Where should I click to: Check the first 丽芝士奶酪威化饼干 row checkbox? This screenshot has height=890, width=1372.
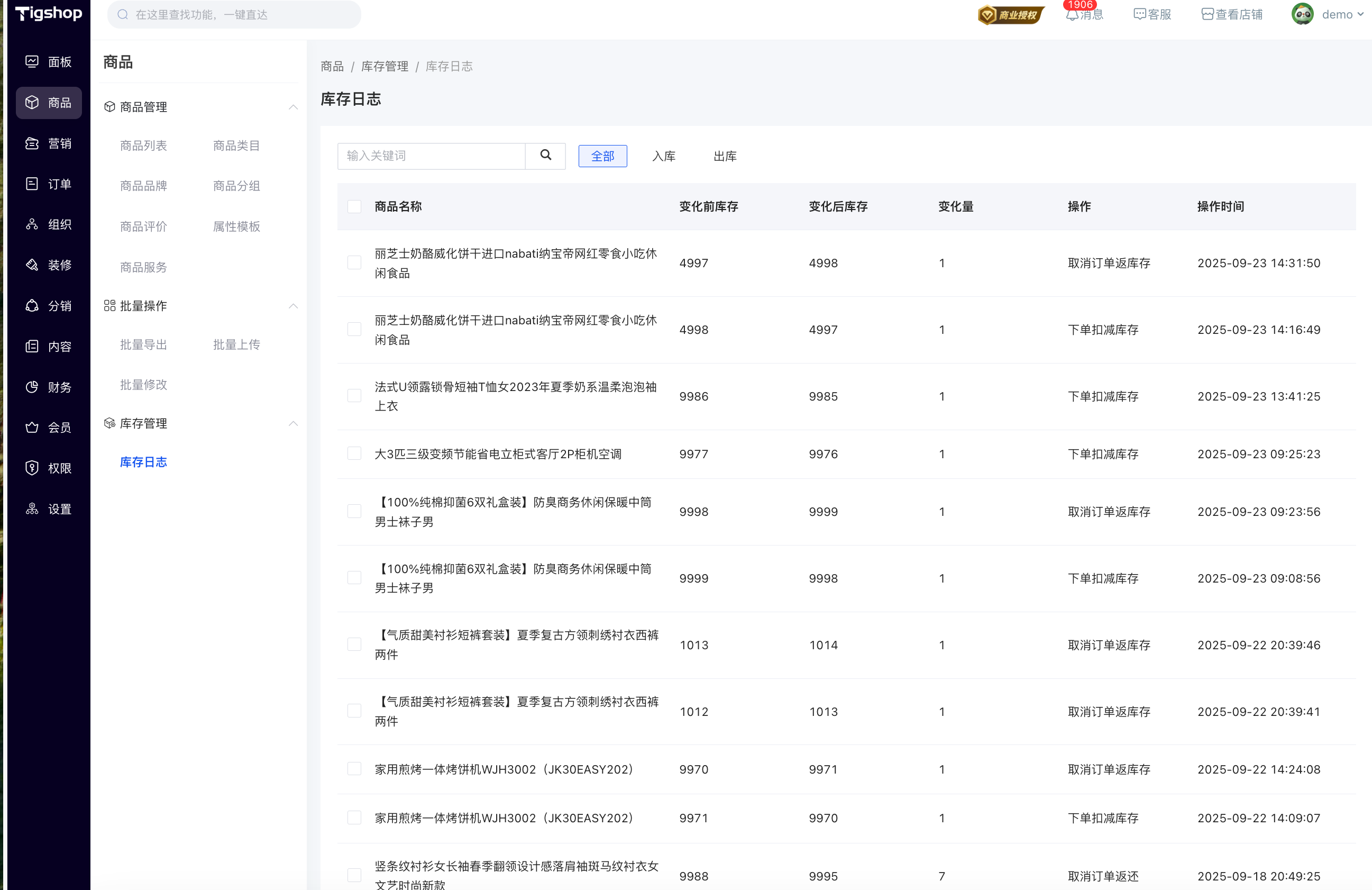pos(354,263)
